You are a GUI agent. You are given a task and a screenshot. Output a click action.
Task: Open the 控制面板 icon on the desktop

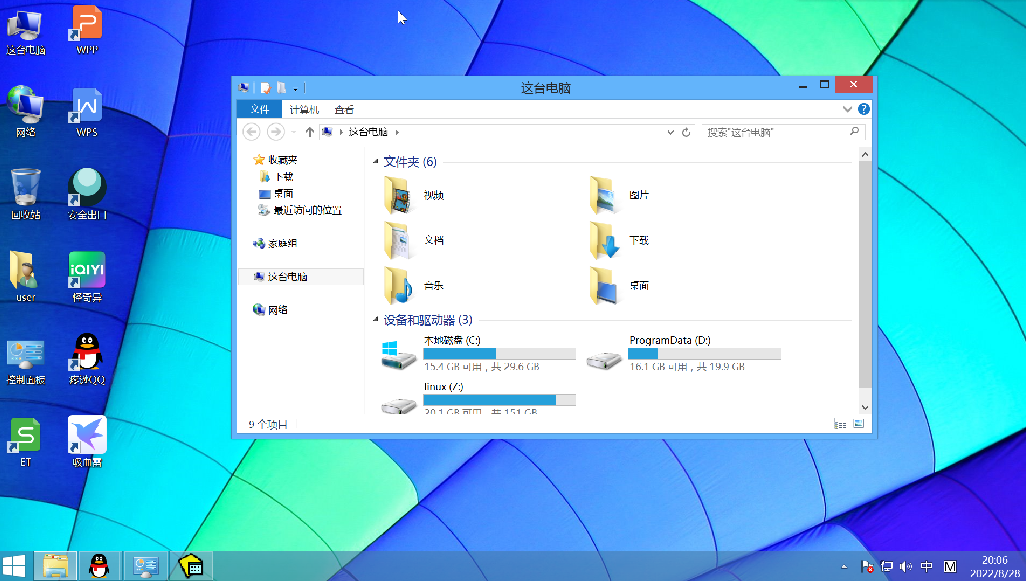coord(26,362)
